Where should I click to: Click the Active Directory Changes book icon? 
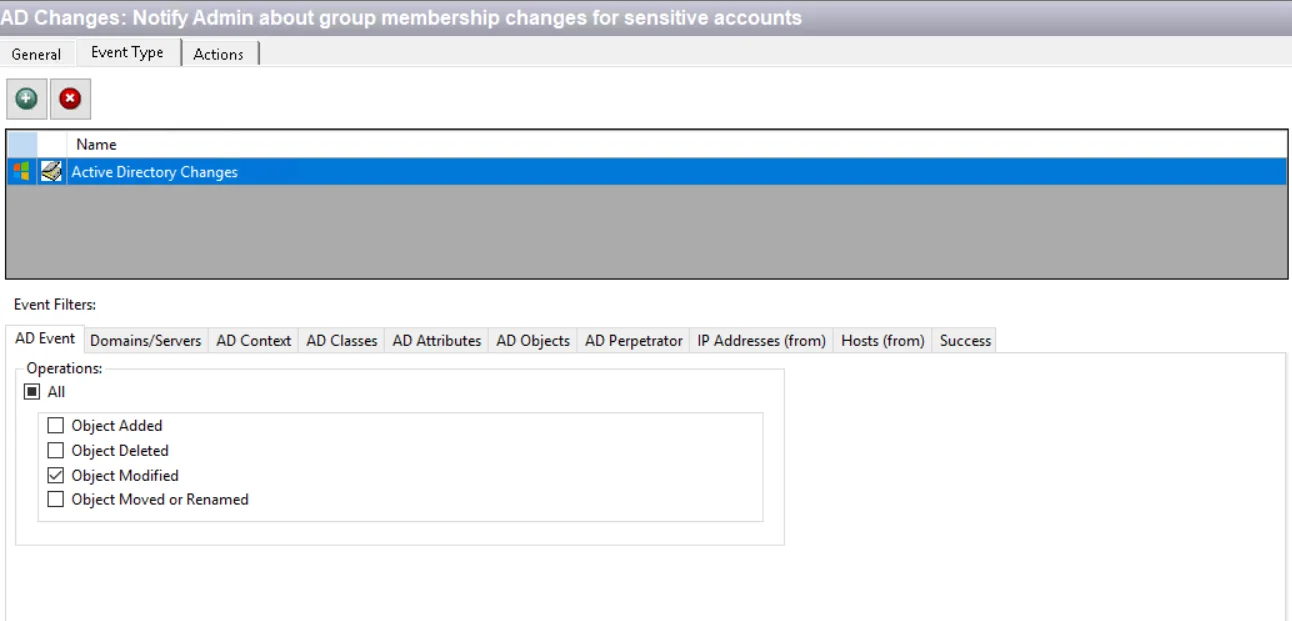[x=51, y=172]
